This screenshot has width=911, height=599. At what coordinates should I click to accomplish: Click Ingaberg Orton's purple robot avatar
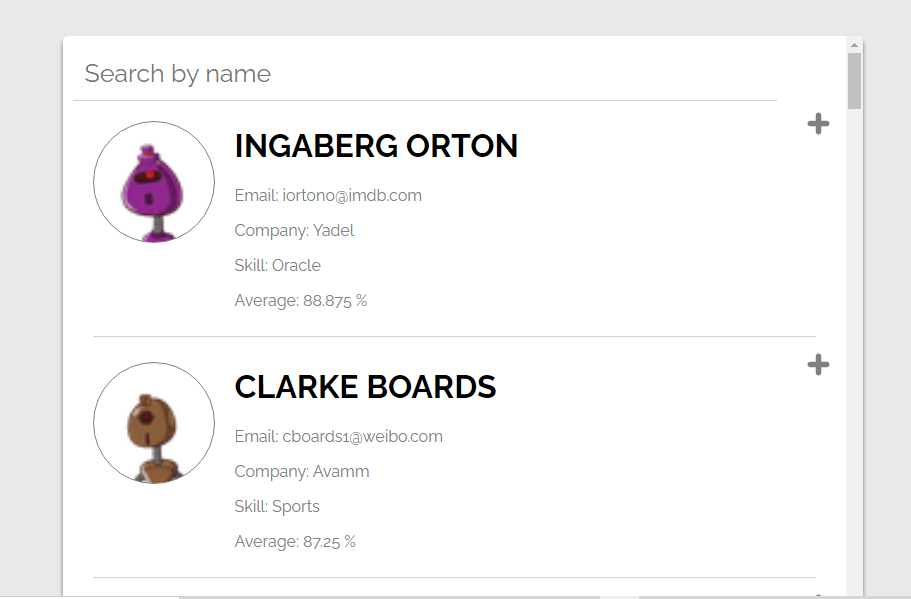[x=154, y=182]
